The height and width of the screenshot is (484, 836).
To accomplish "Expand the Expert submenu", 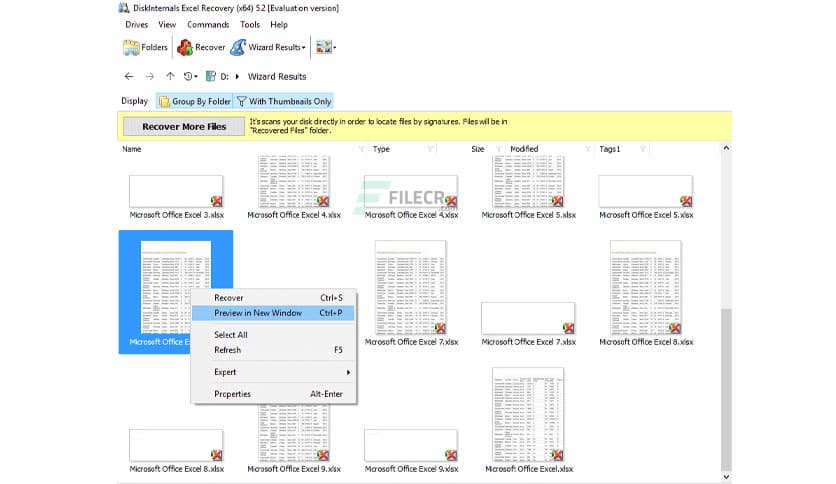I will [274, 372].
